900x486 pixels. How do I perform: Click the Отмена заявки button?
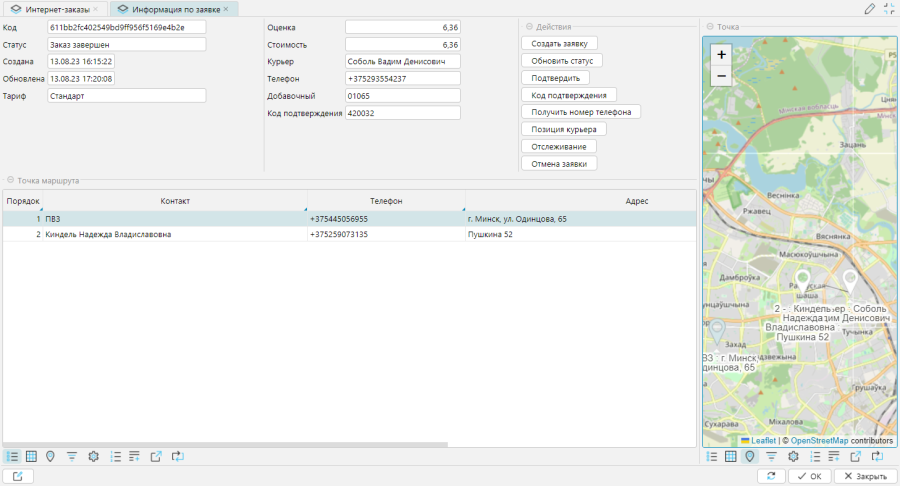pyautogui.click(x=559, y=164)
